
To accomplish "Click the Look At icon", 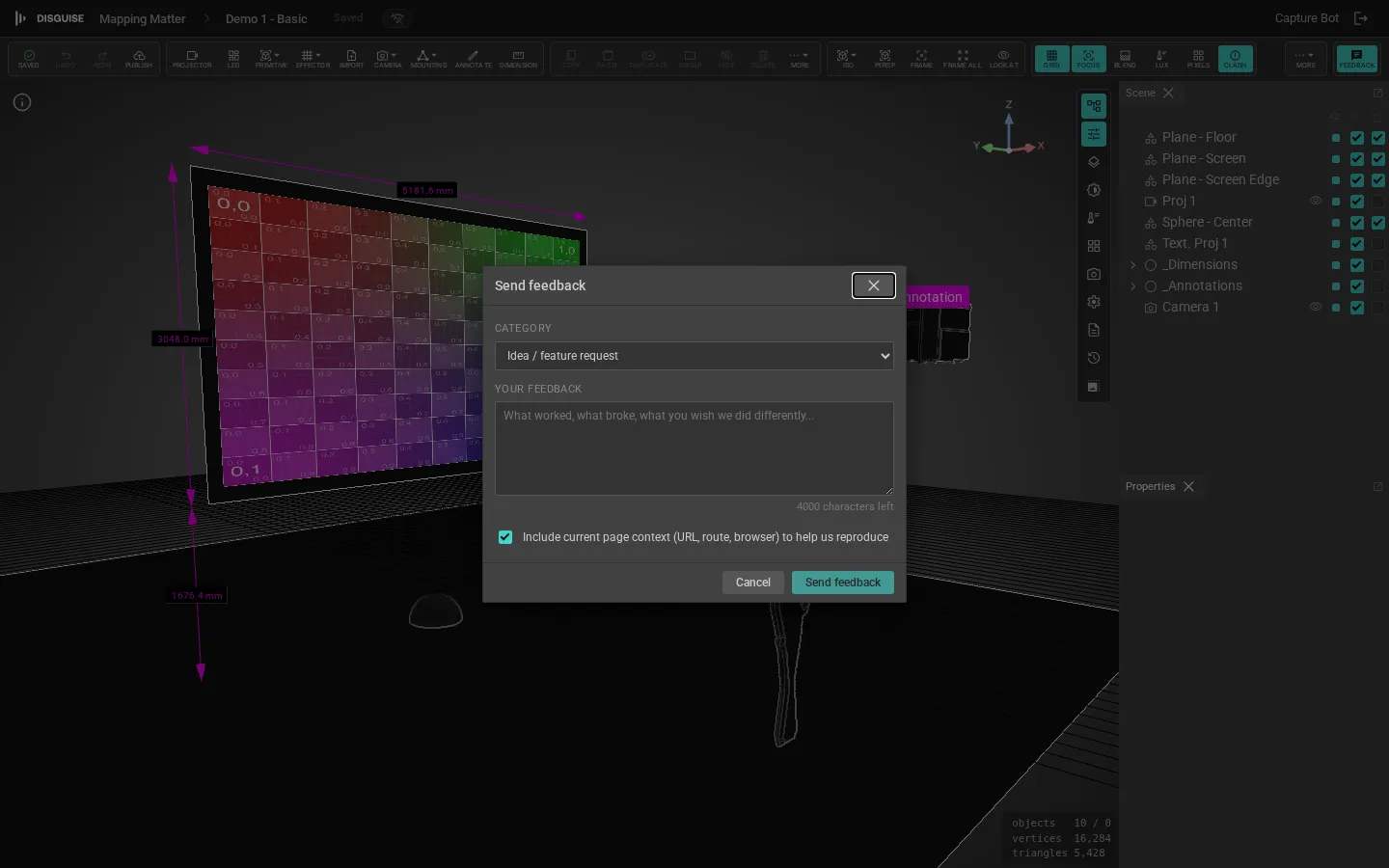I will pyautogui.click(x=1003, y=59).
